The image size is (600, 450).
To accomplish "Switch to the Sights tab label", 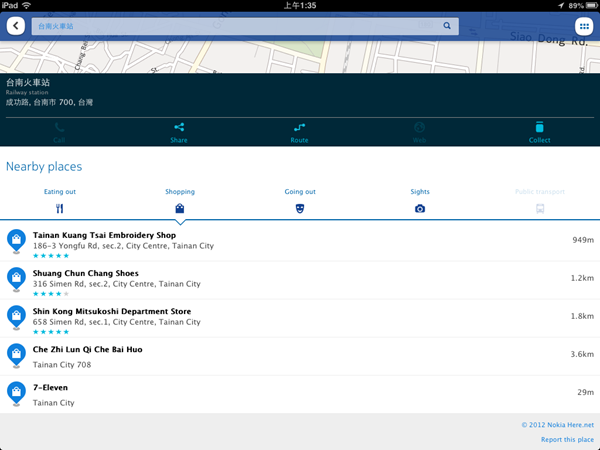I will pyautogui.click(x=420, y=192).
